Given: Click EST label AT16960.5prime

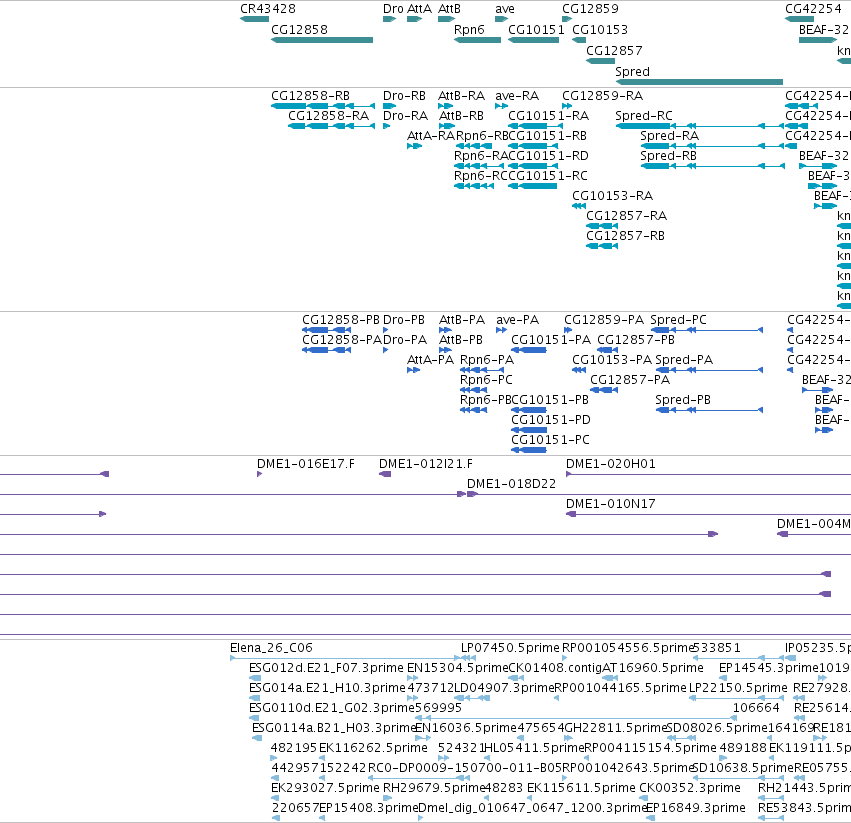Looking at the screenshot, I should click(x=652, y=668).
